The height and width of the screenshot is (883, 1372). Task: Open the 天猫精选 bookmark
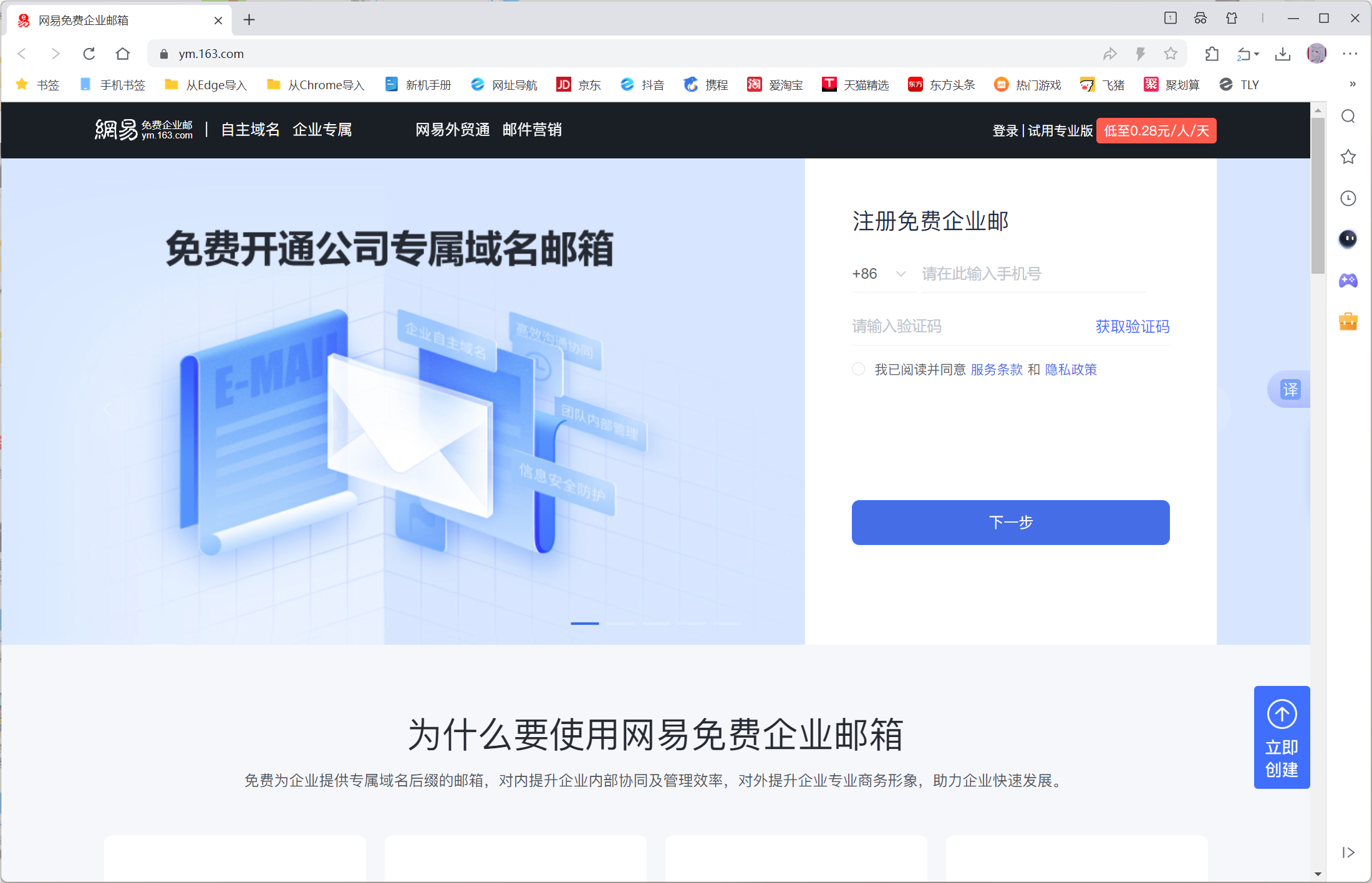(856, 85)
